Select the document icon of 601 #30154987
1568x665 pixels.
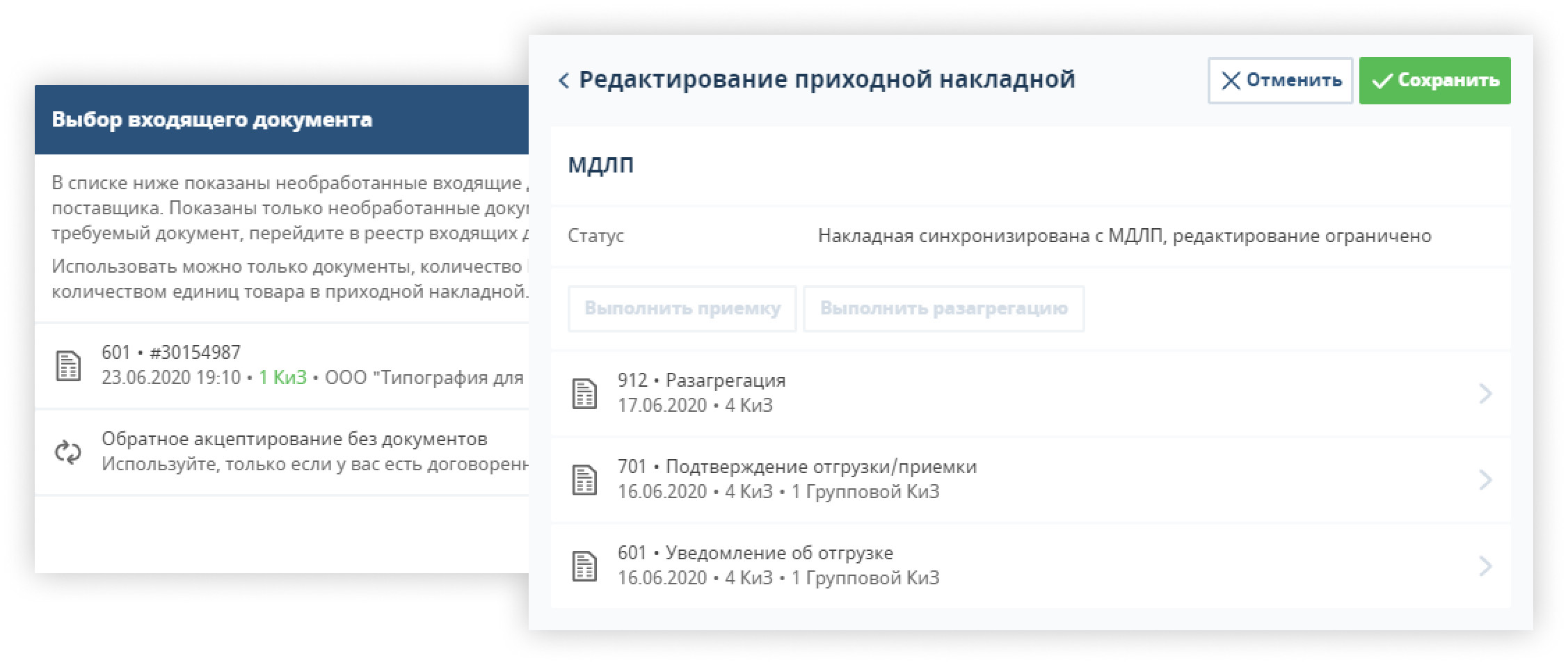[68, 366]
